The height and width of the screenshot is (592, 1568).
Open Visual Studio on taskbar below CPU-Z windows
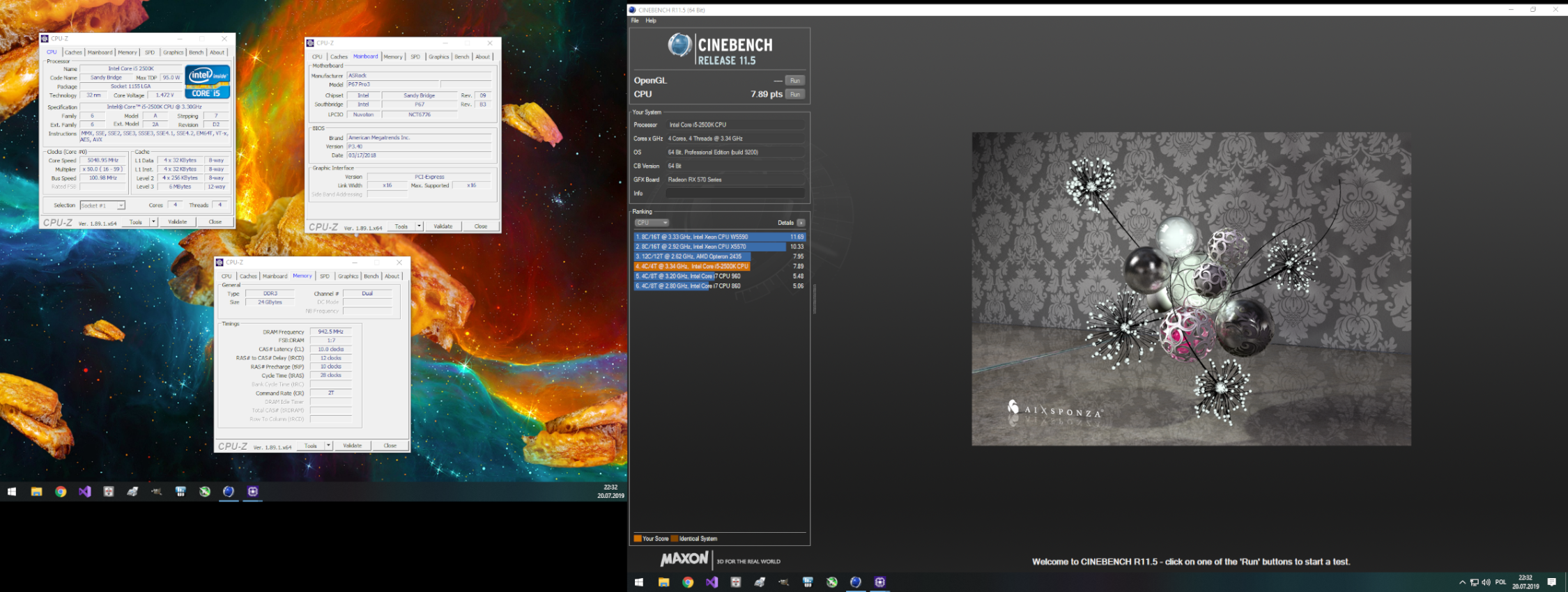84,492
